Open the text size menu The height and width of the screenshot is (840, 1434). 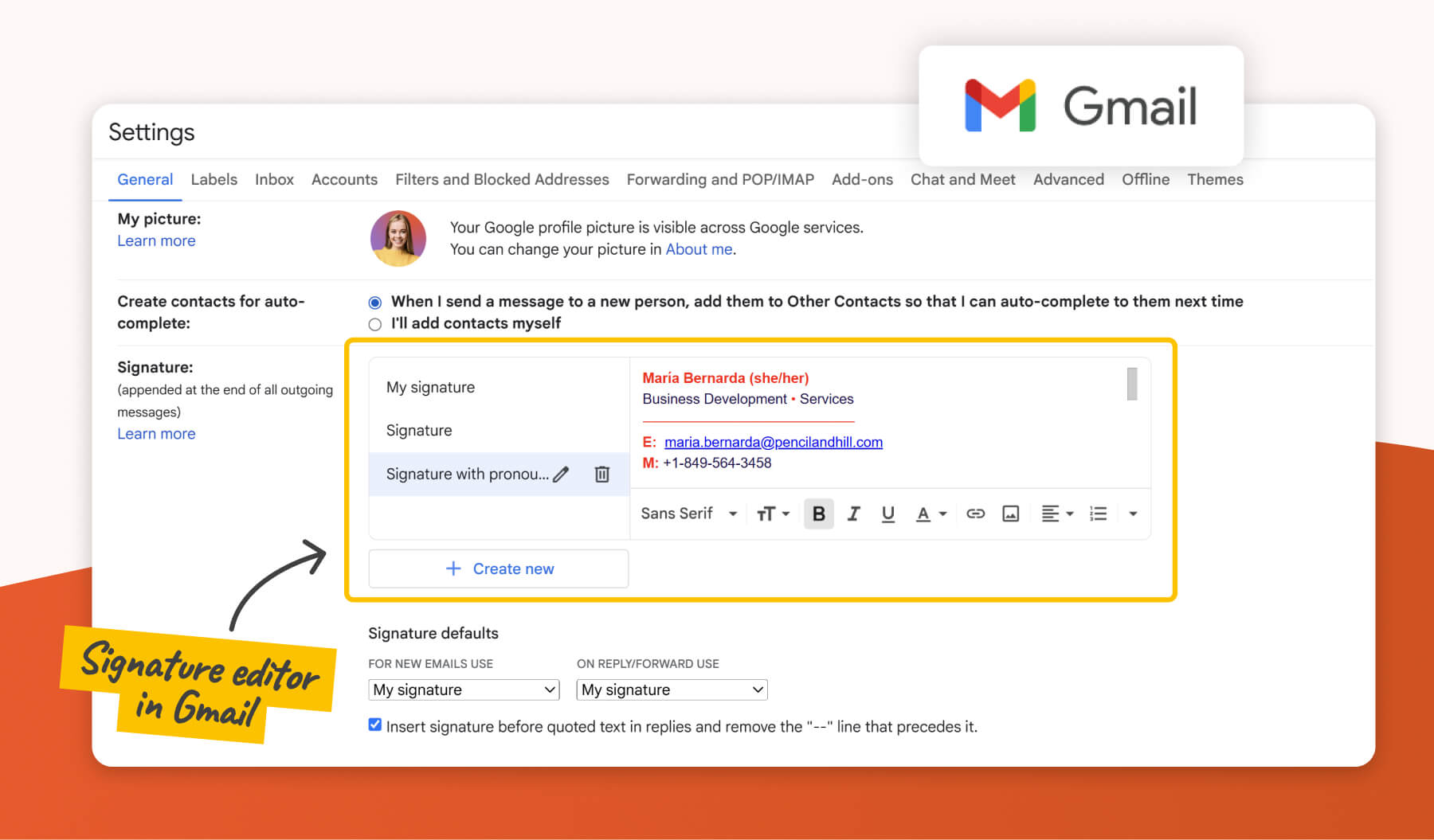[x=772, y=514]
